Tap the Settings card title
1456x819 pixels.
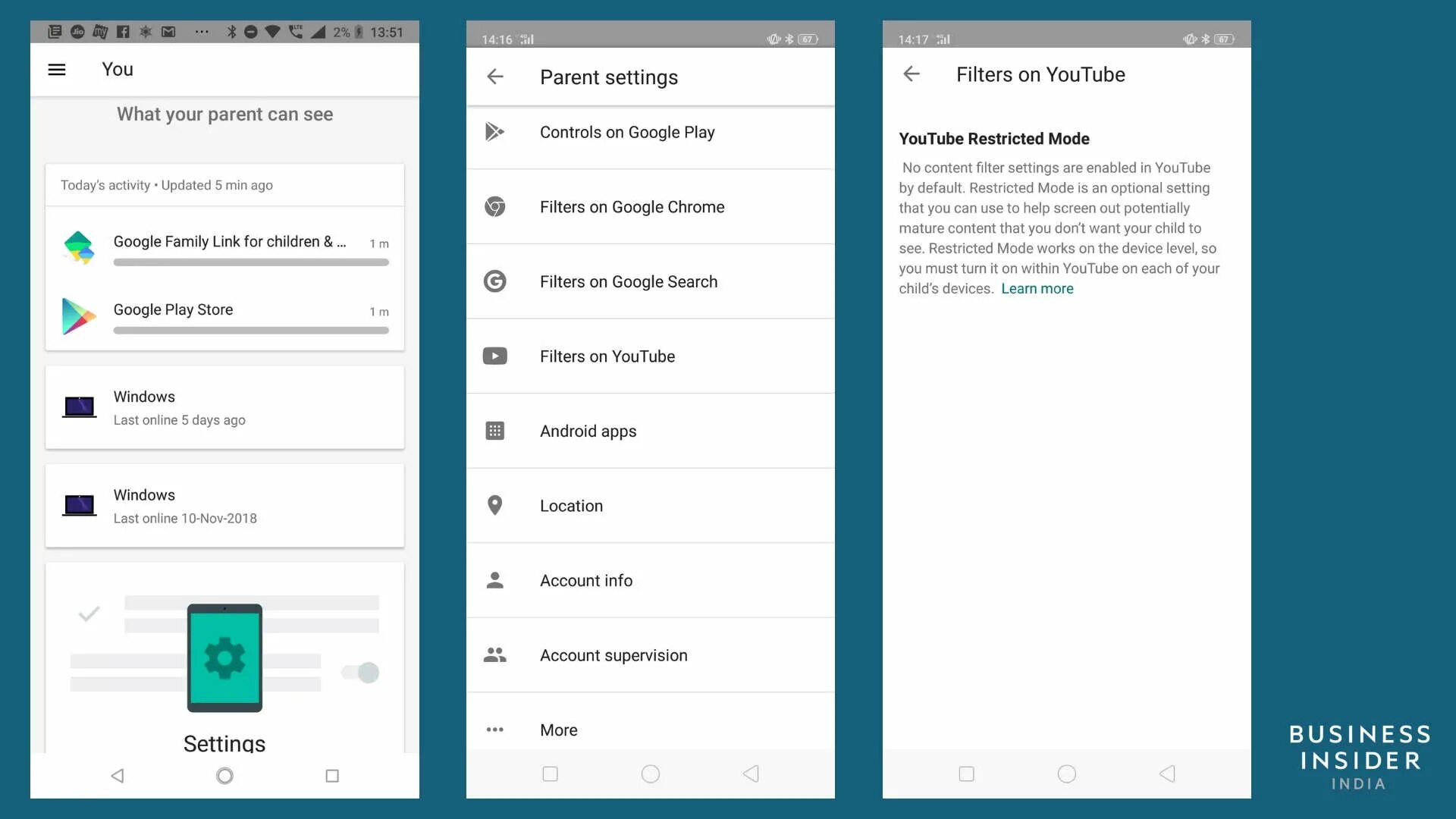[224, 743]
